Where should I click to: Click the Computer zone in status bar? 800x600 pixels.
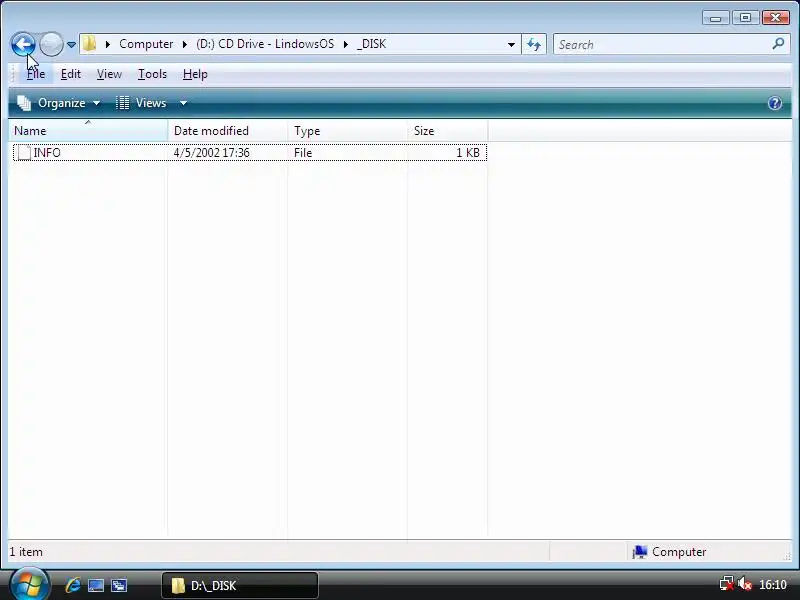pyautogui.click(x=669, y=552)
